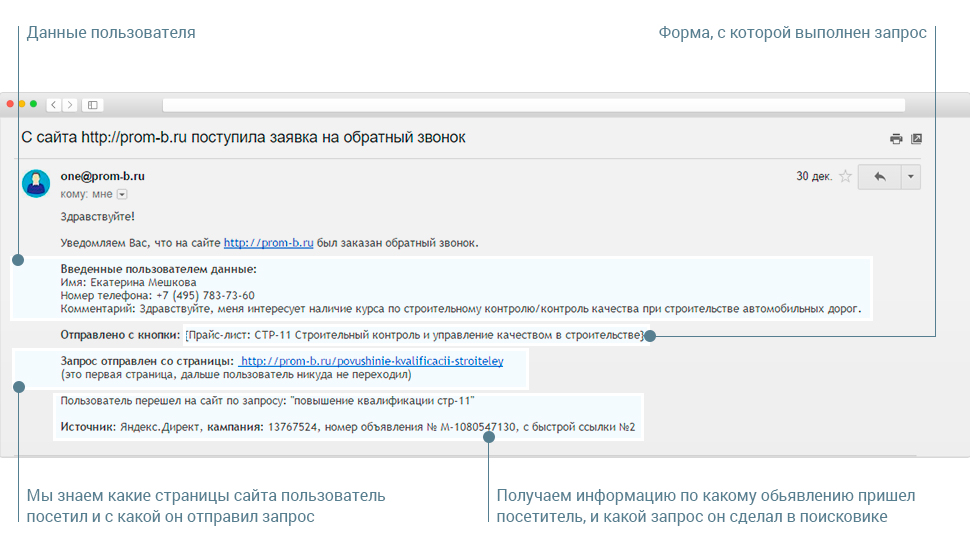Click the sender avatar picture

[x=36, y=184]
